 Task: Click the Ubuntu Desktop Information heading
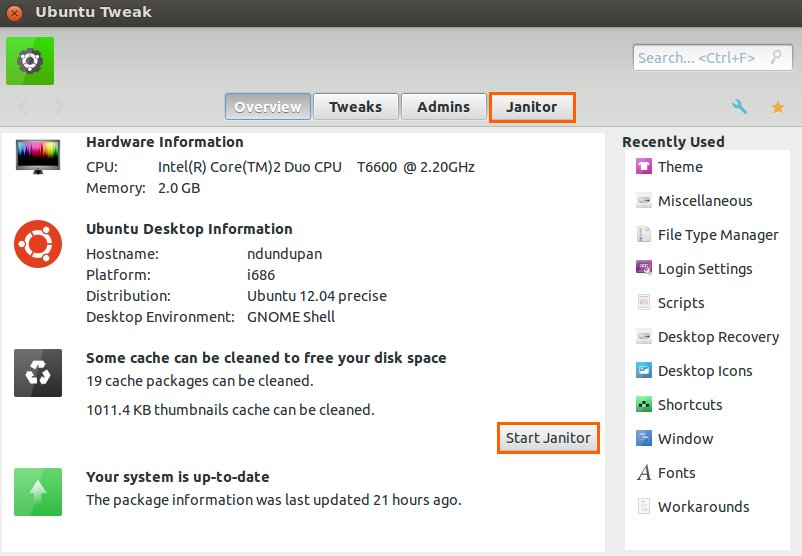(x=189, y=229)
